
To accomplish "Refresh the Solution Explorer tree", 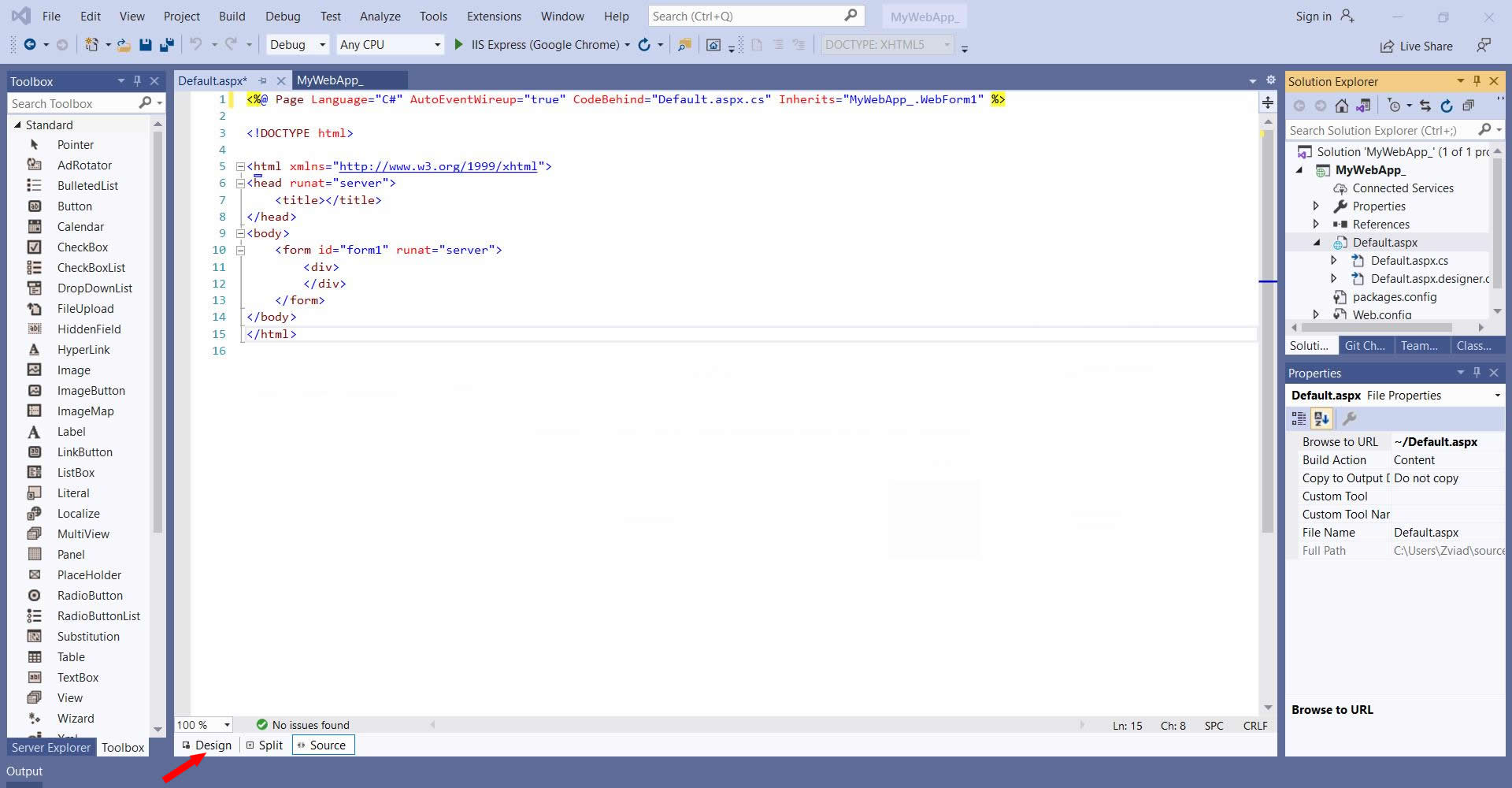I will tap(1446, 106).
